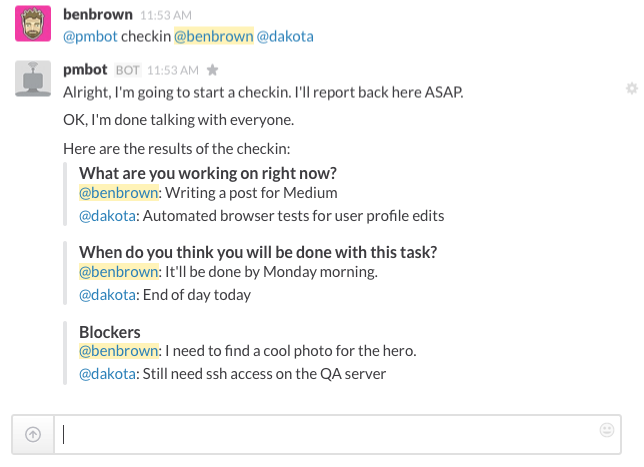644x467 pixels.
Task: Click @benbrown next to Writing a post for Medium
Action: pos(119,193)
